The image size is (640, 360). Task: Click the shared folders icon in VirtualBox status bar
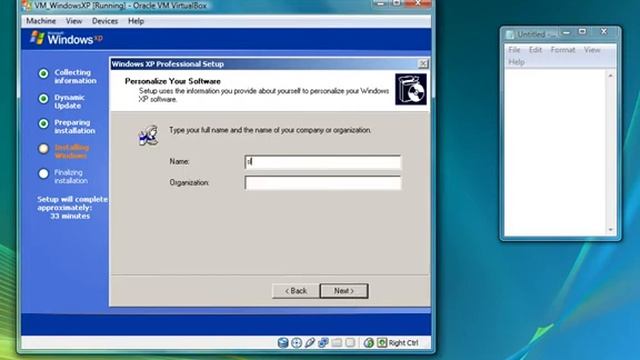tap(337, 343)
